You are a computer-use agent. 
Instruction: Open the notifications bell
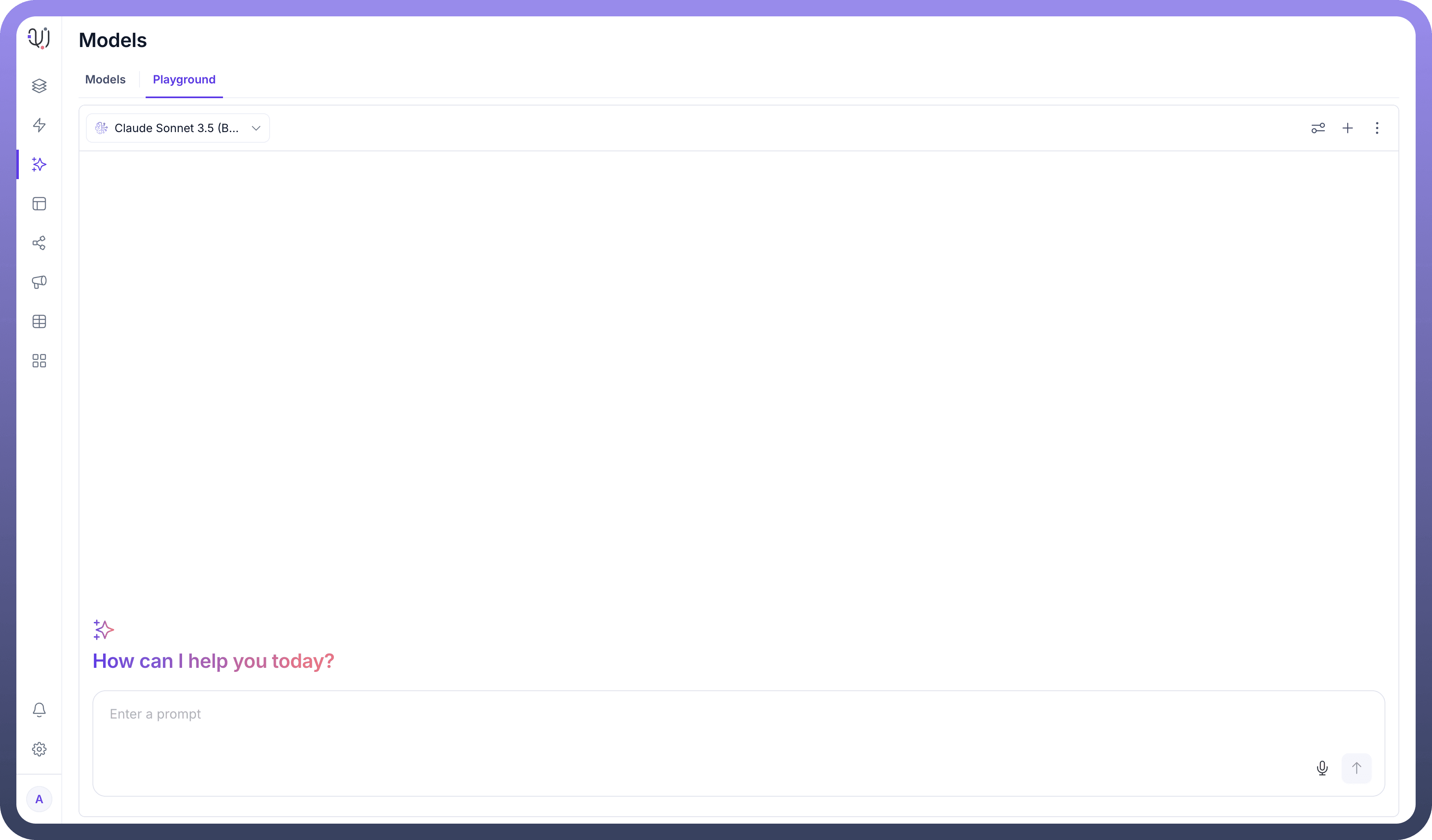(39, 710)
